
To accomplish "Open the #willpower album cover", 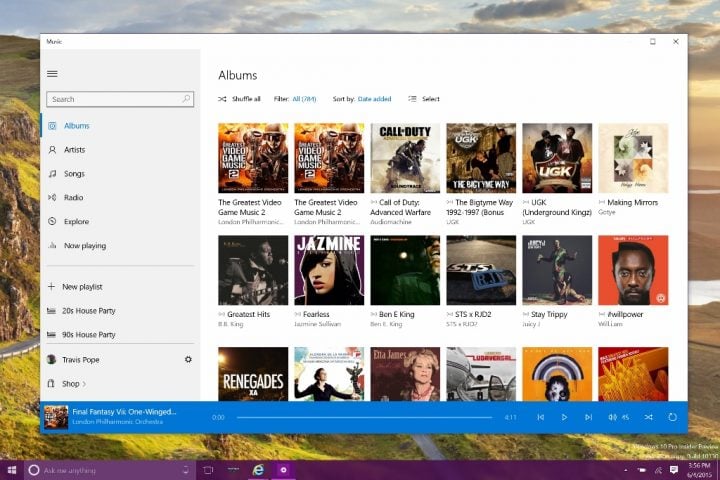I will tap(633, 270).
